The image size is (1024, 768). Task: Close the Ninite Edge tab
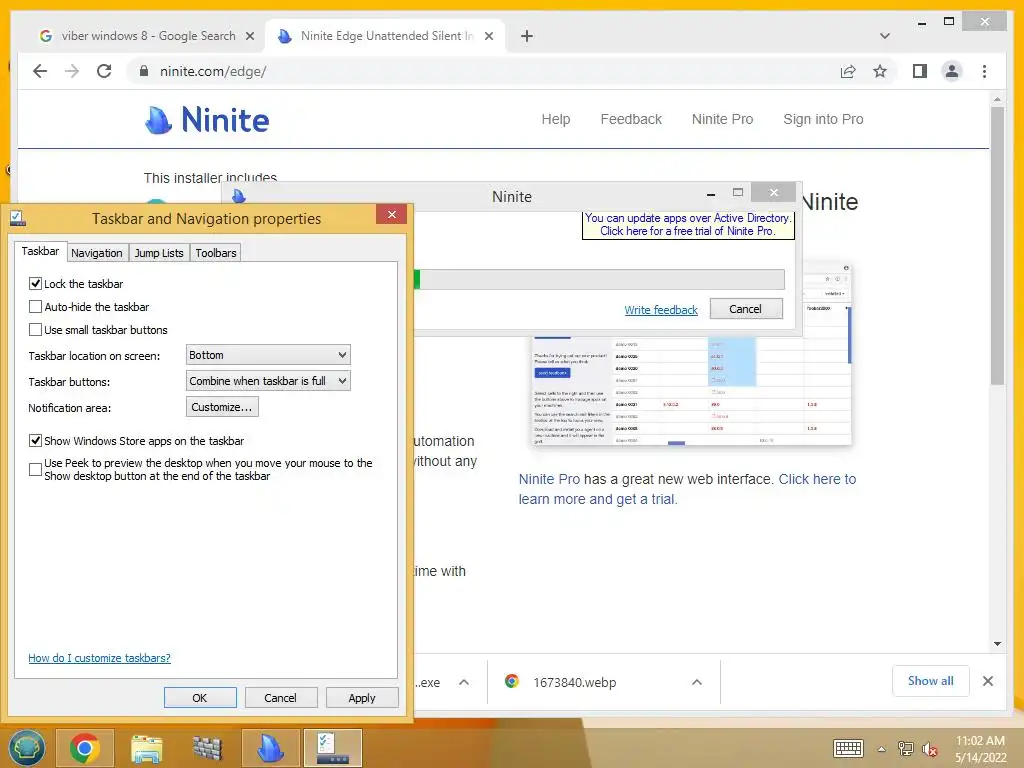(488, 36)
